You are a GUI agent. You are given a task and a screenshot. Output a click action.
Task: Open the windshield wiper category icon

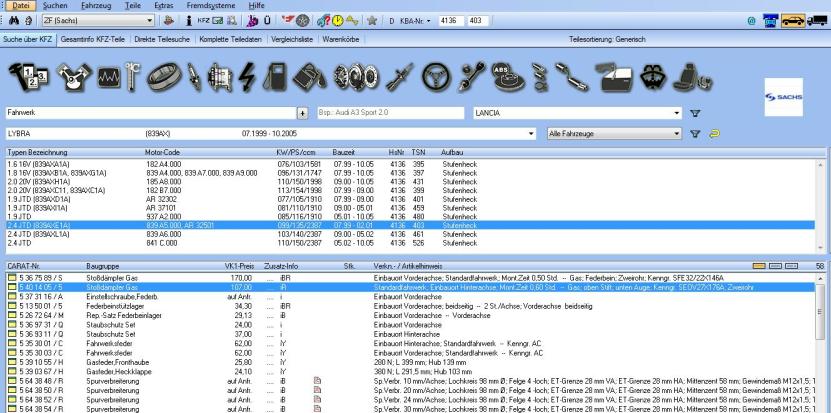[653, 77]
